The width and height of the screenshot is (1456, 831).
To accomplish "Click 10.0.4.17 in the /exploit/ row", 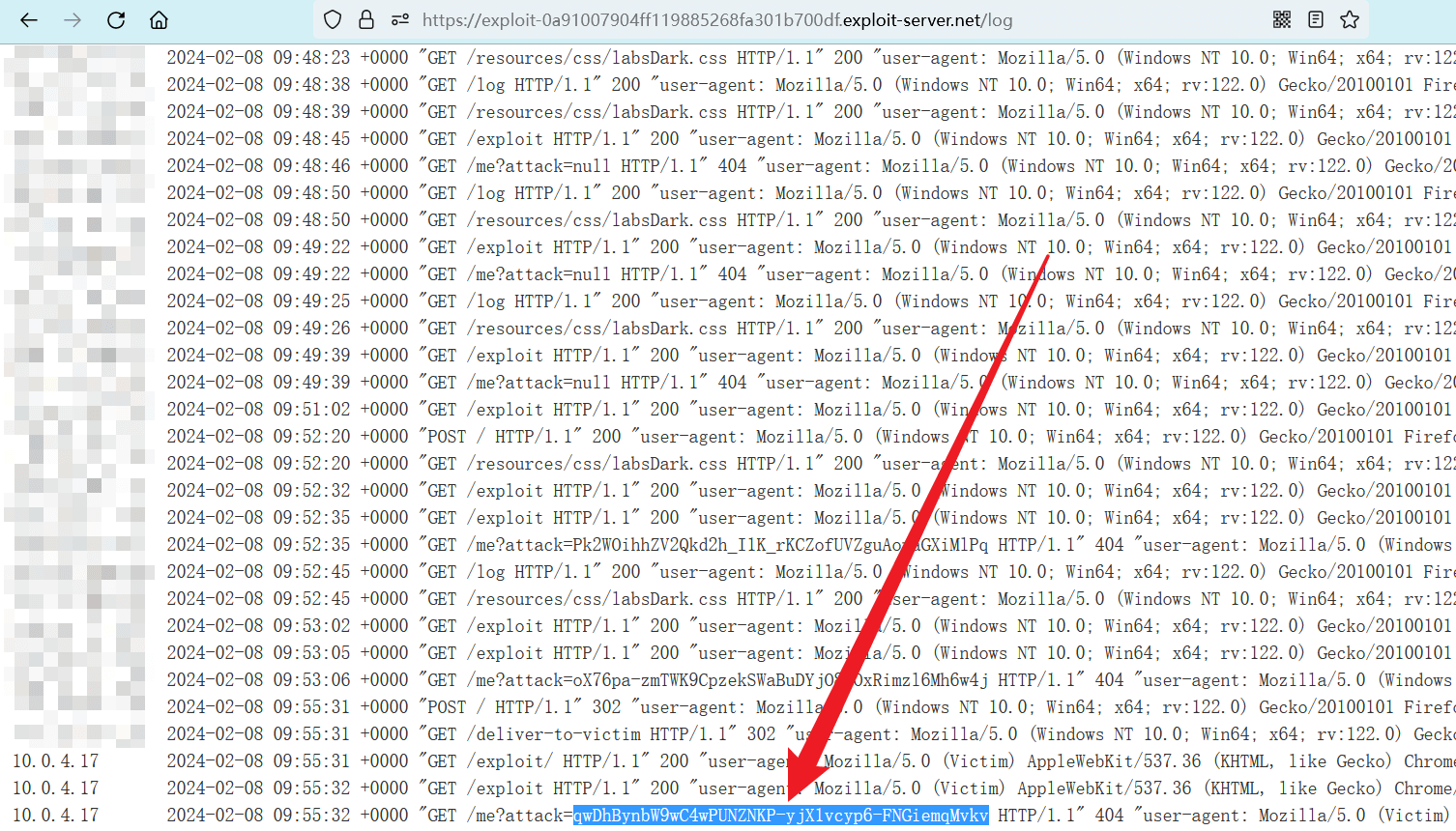I will point(56,761).
